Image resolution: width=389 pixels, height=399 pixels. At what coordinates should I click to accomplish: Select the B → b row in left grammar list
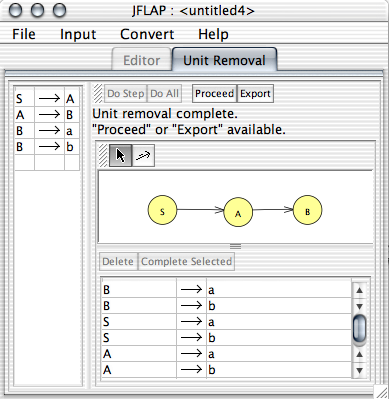tap(47, 147)
